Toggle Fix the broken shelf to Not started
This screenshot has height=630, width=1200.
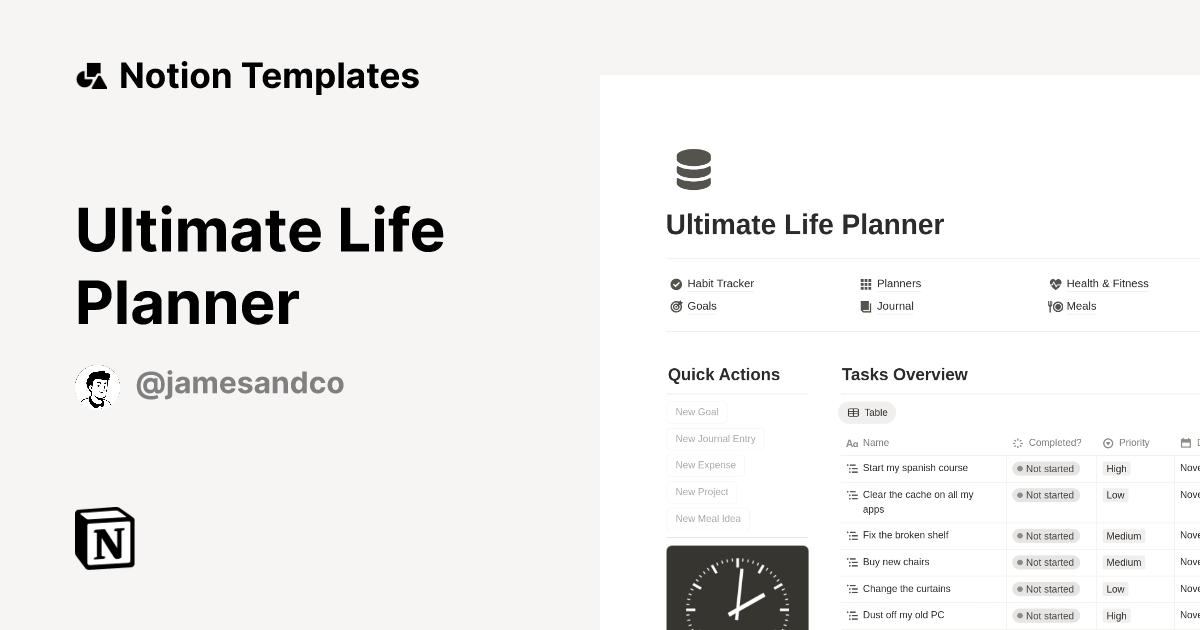[x=1046, y=535]
